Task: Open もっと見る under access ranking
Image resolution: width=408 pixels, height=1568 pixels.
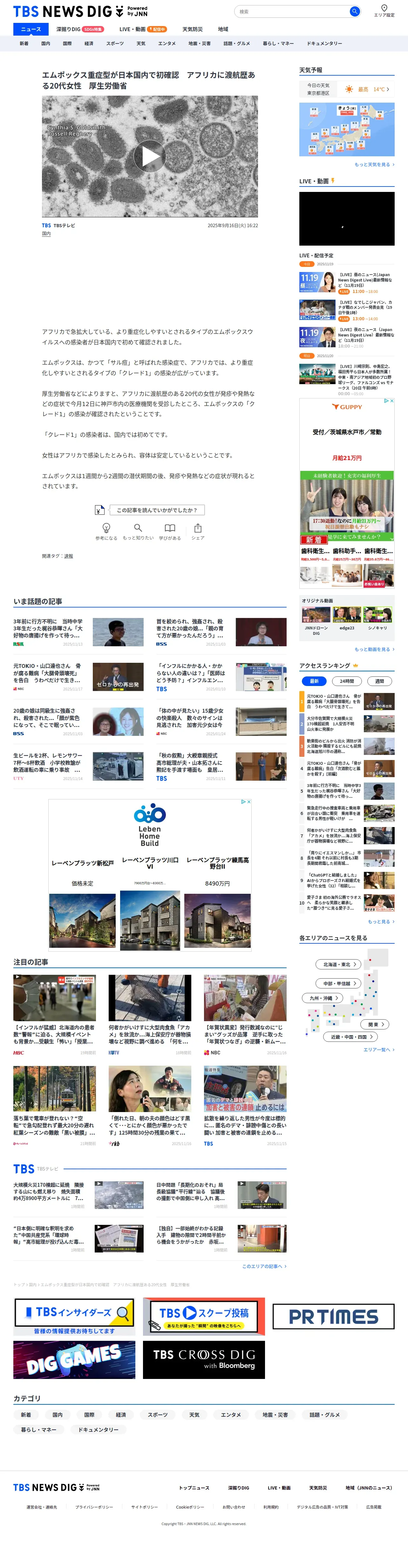Action: [381, 921]
